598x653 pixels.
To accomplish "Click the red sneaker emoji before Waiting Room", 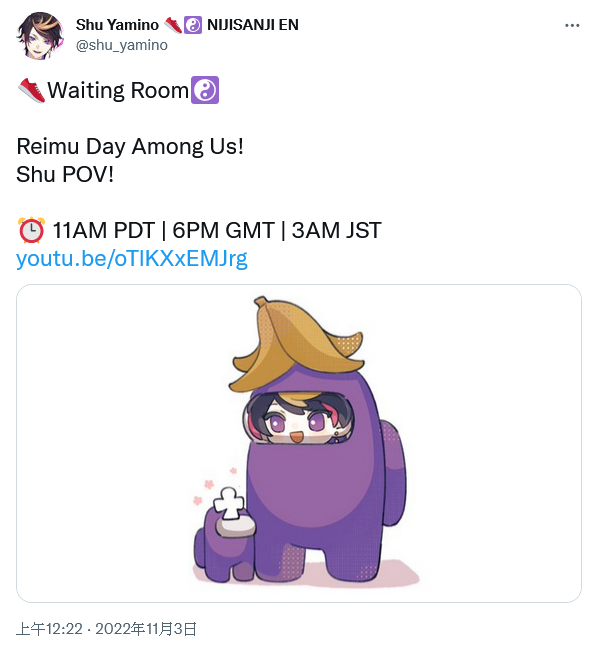I will click(31, 90).
